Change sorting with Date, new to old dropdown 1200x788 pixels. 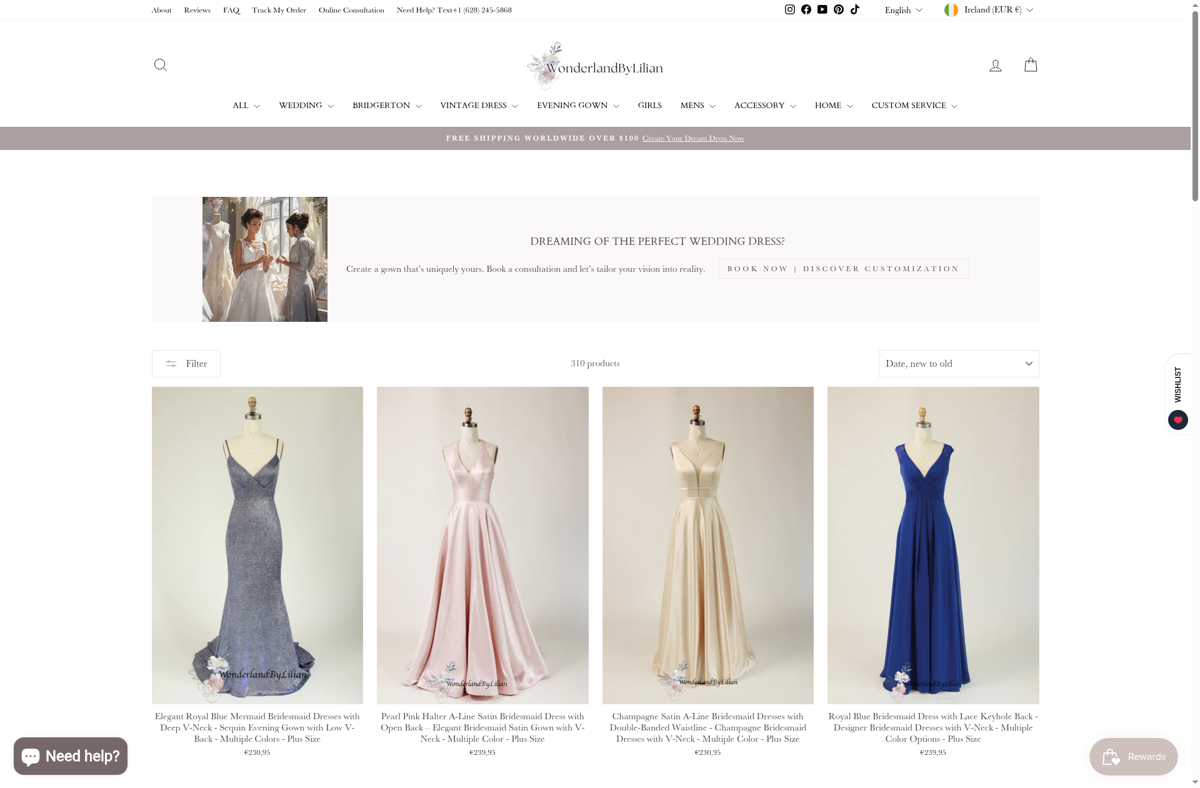pos(958,363)
